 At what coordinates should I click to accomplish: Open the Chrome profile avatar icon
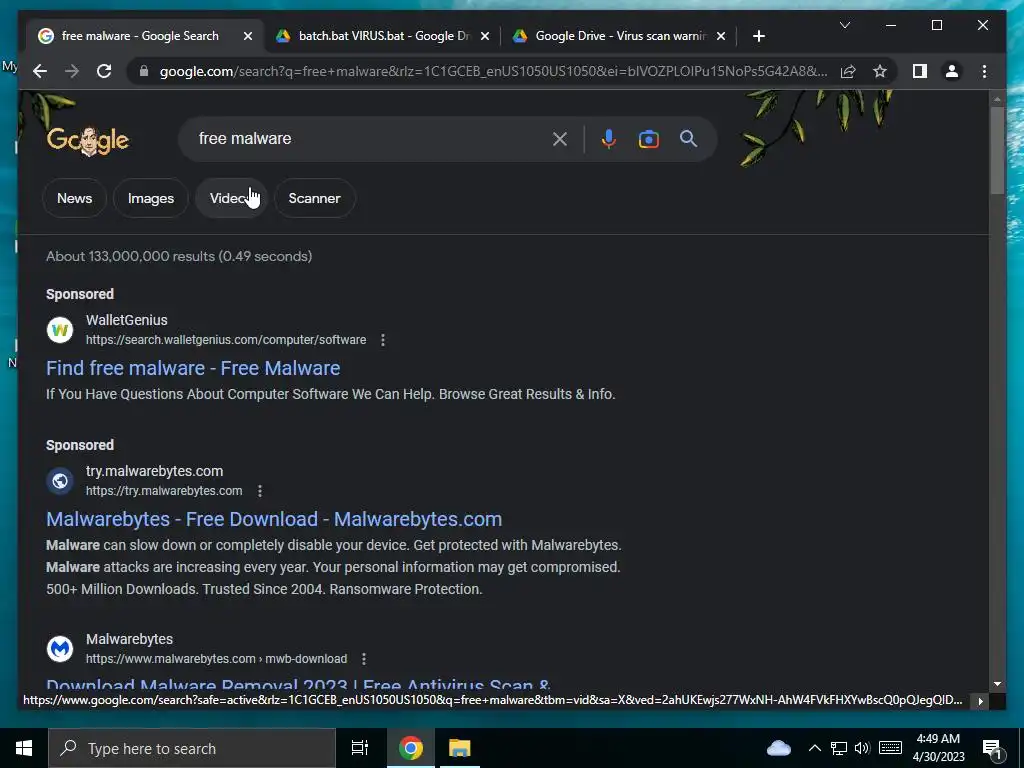952,71
